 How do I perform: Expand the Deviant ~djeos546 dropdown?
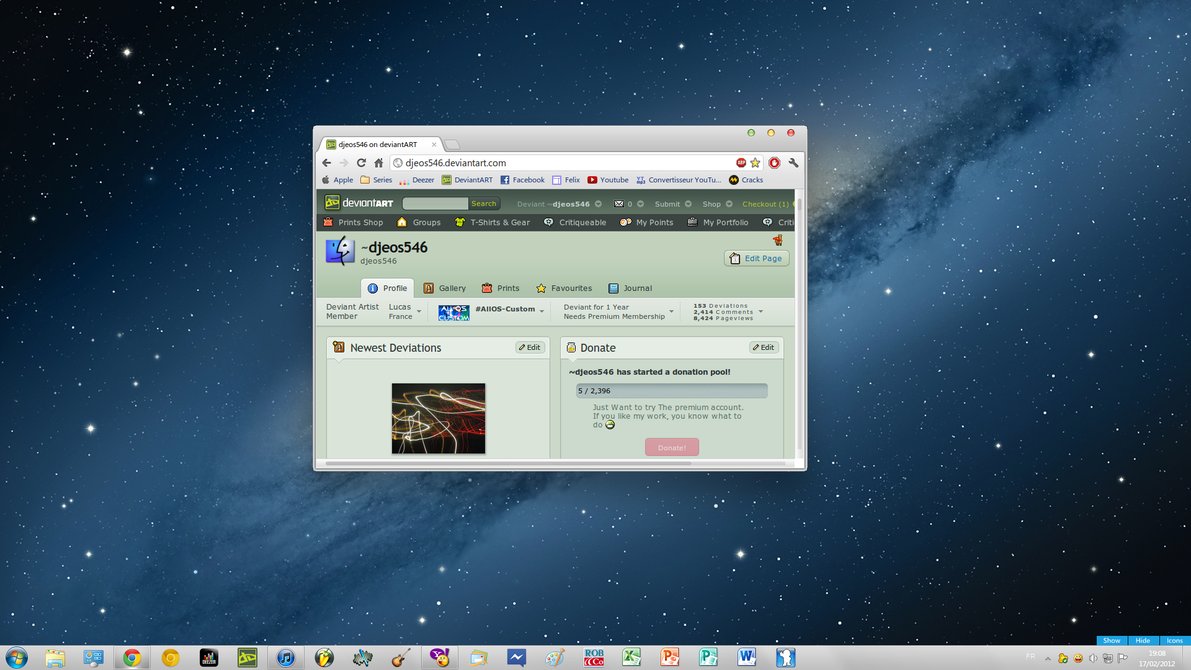click(x=598, y=204)
